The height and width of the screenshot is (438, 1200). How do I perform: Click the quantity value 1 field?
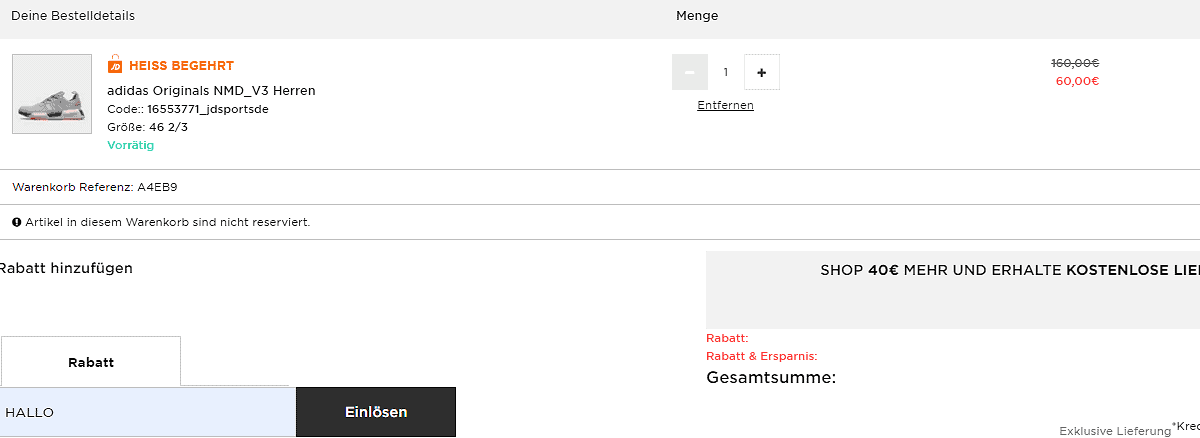(726, 72)
